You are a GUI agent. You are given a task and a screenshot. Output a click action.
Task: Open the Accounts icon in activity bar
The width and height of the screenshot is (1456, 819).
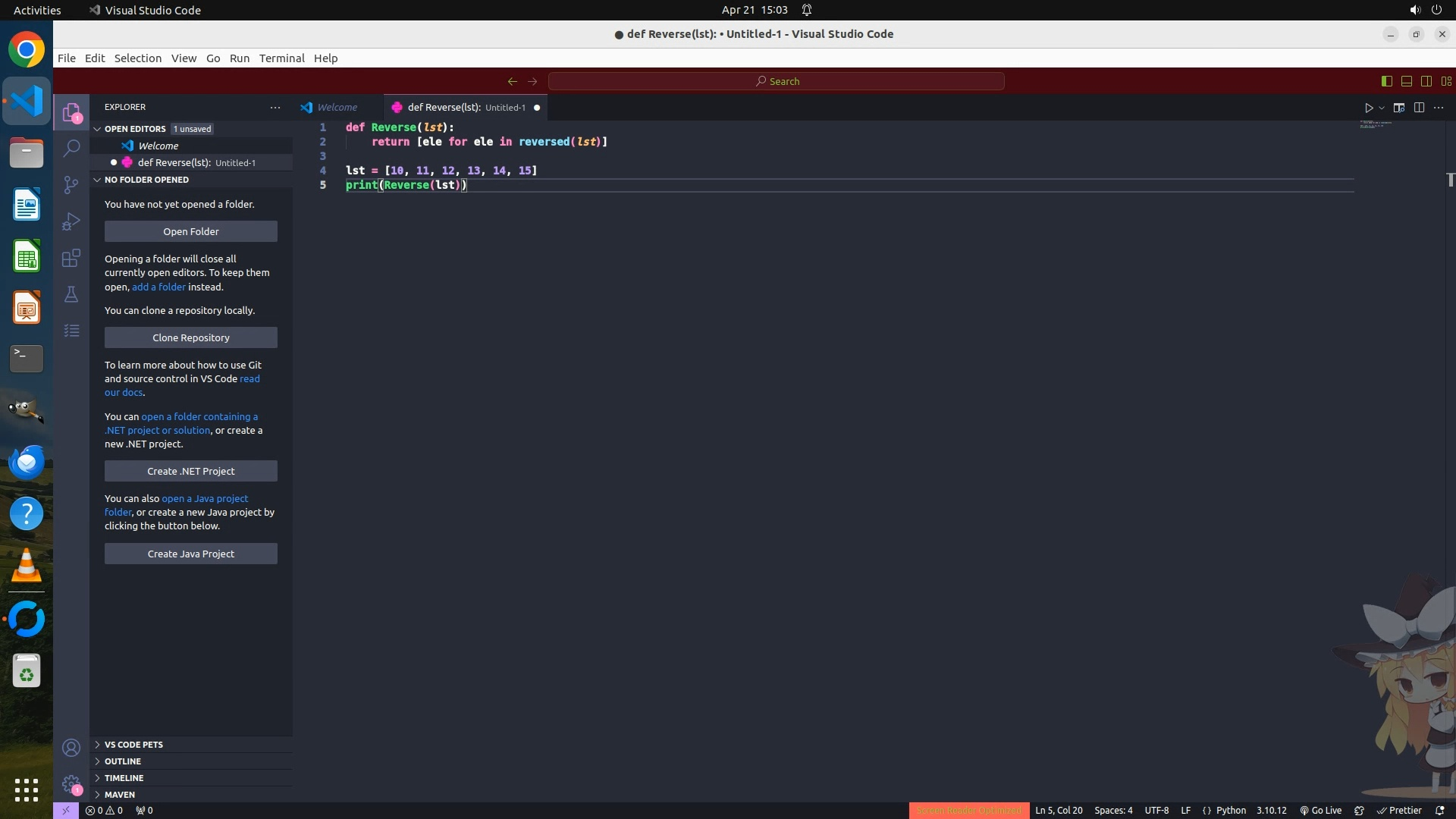coord(71,748)
